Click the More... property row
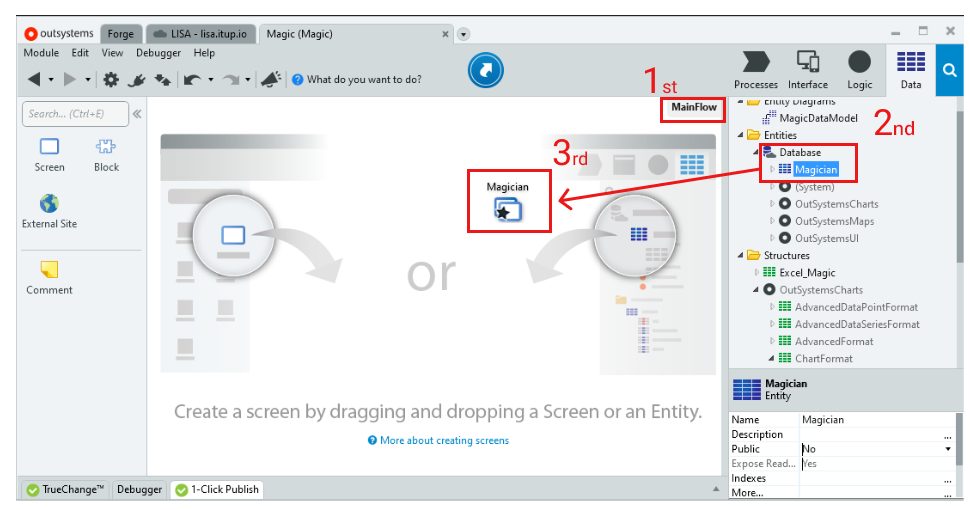The width and height of the screenshot is (970, 510). [x=842, y=493]
